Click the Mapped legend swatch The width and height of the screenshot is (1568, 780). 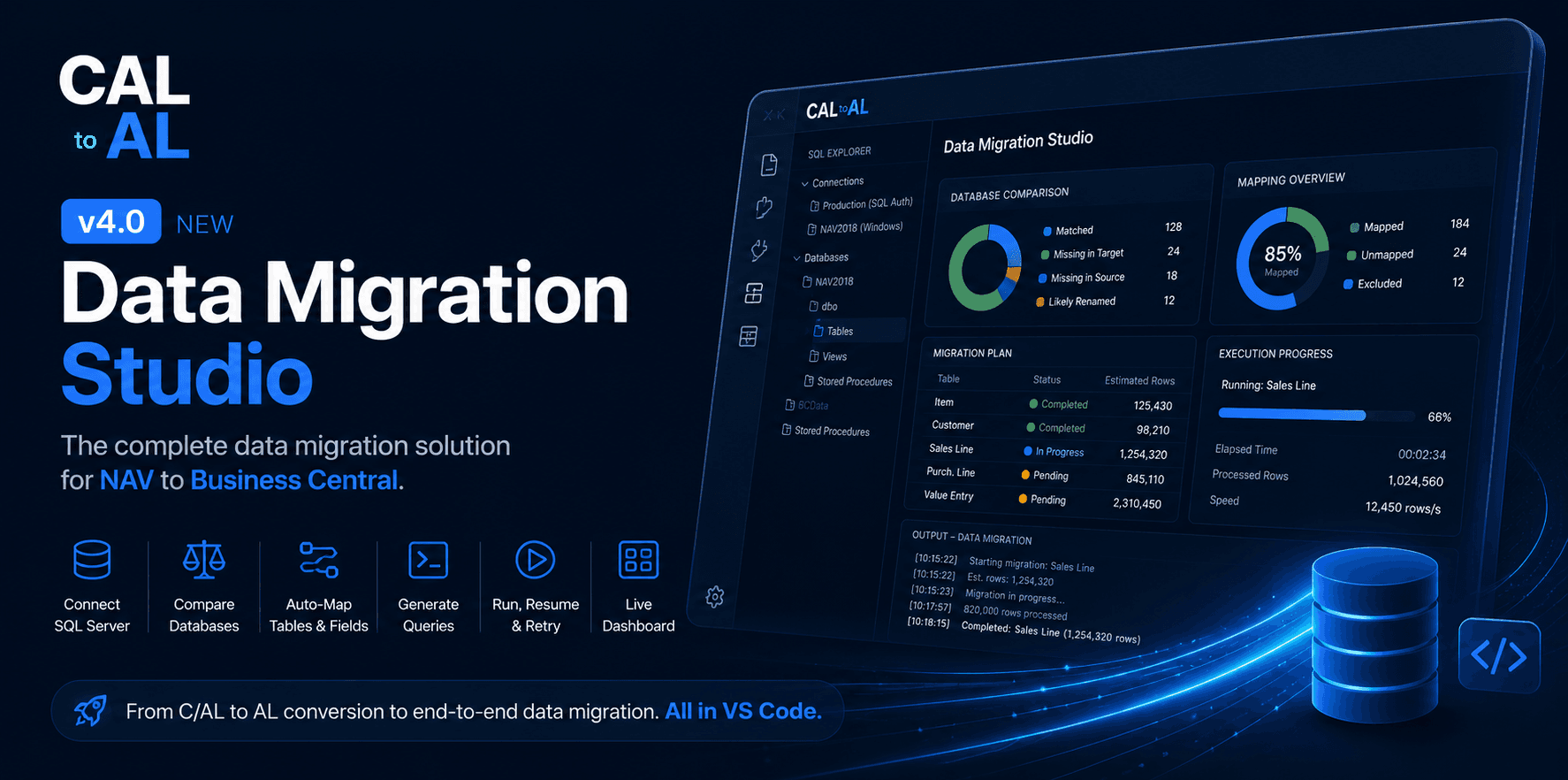1354,227
